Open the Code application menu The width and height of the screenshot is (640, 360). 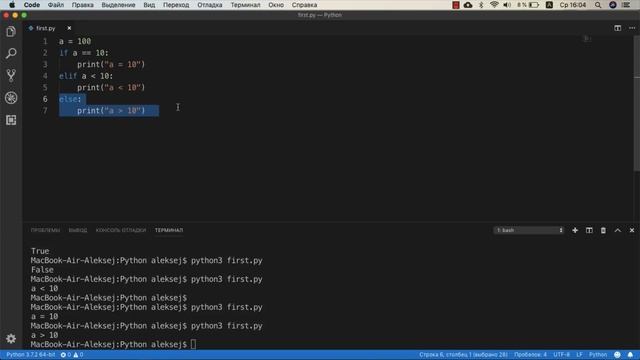[31, 5]
